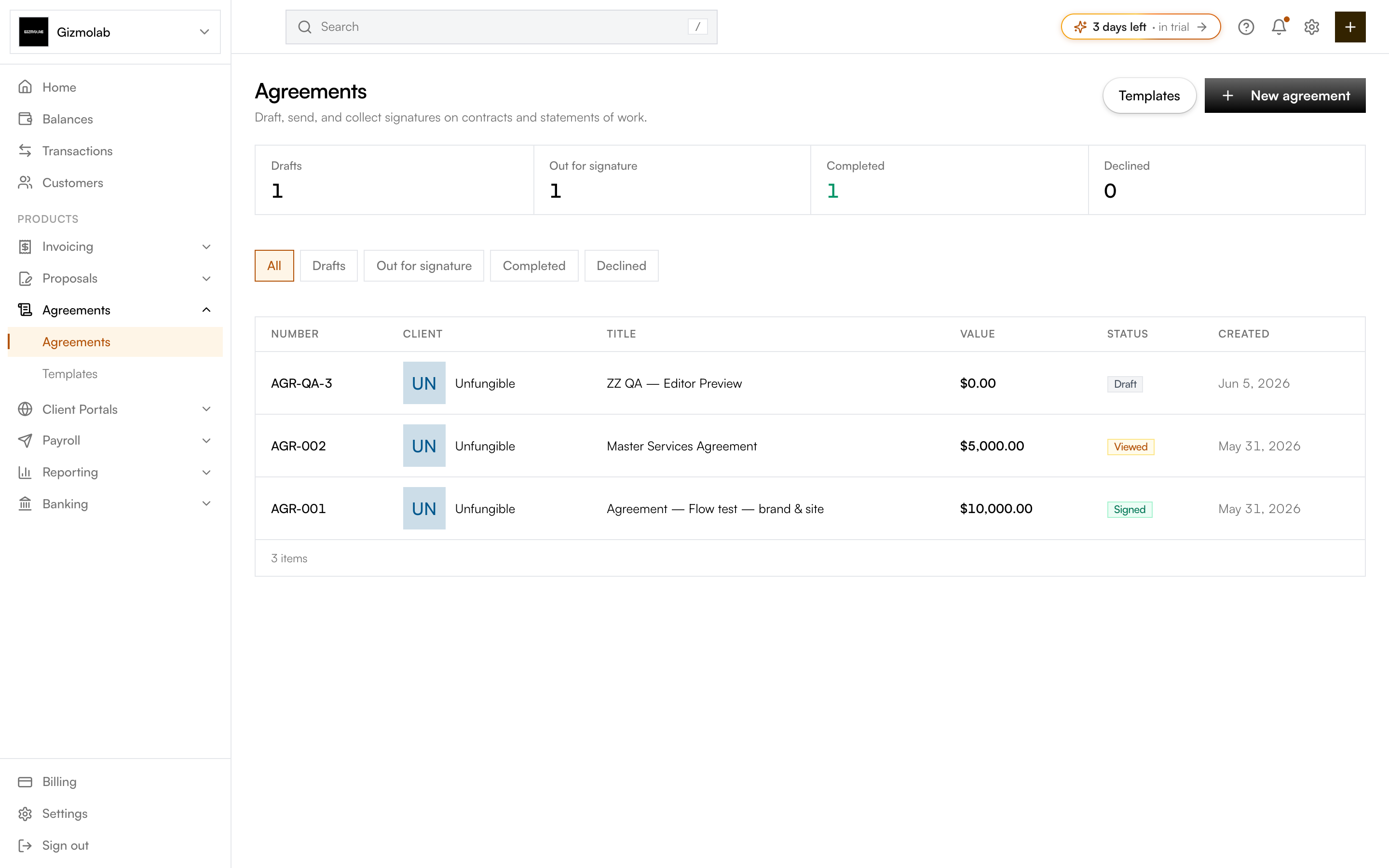Open the Gizmolab workspace switcher chevron
The width and height of the screenshot is (1389, 868).
204,32
